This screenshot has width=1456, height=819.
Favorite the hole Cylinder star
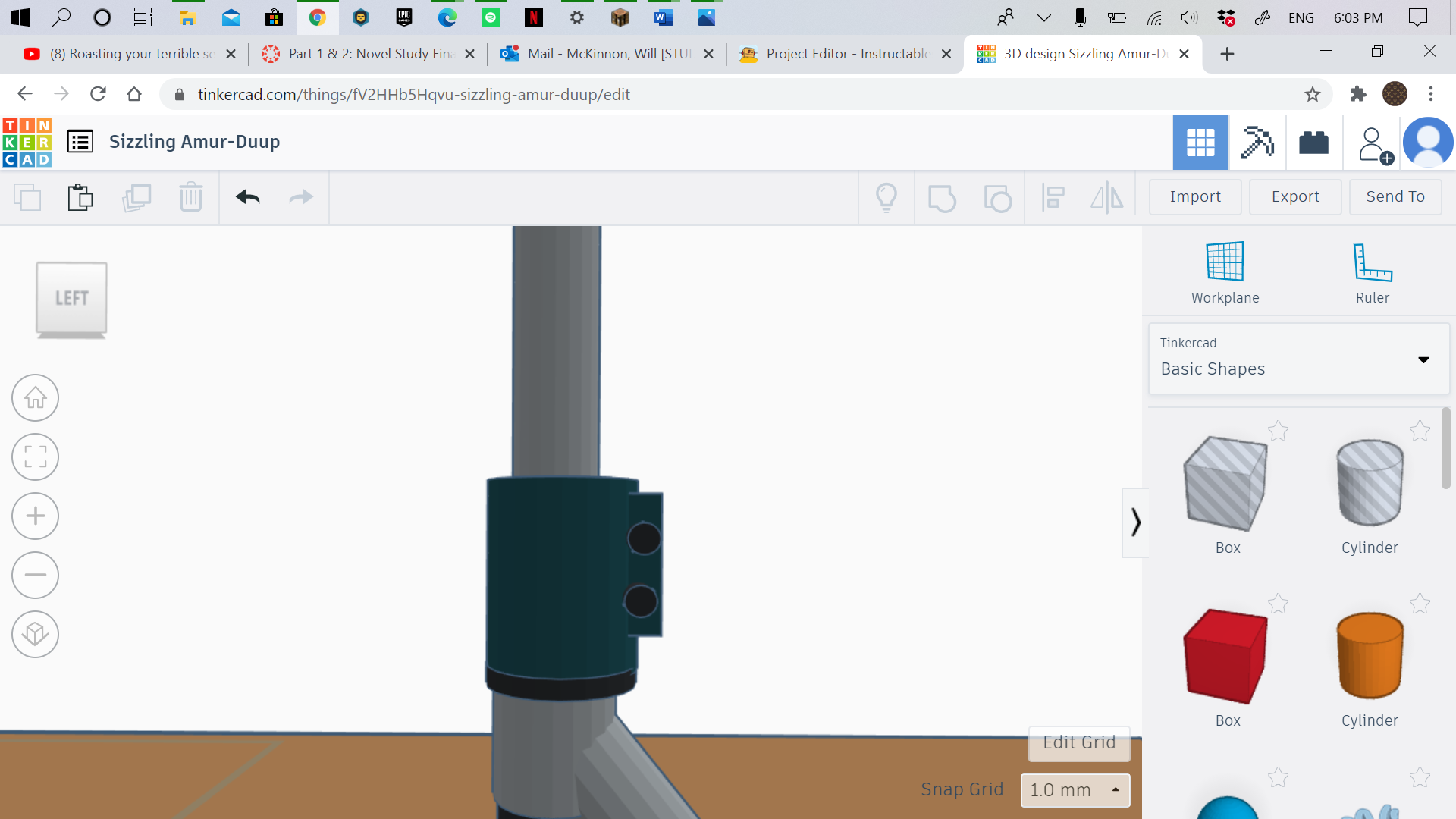tap(1420, 431)
